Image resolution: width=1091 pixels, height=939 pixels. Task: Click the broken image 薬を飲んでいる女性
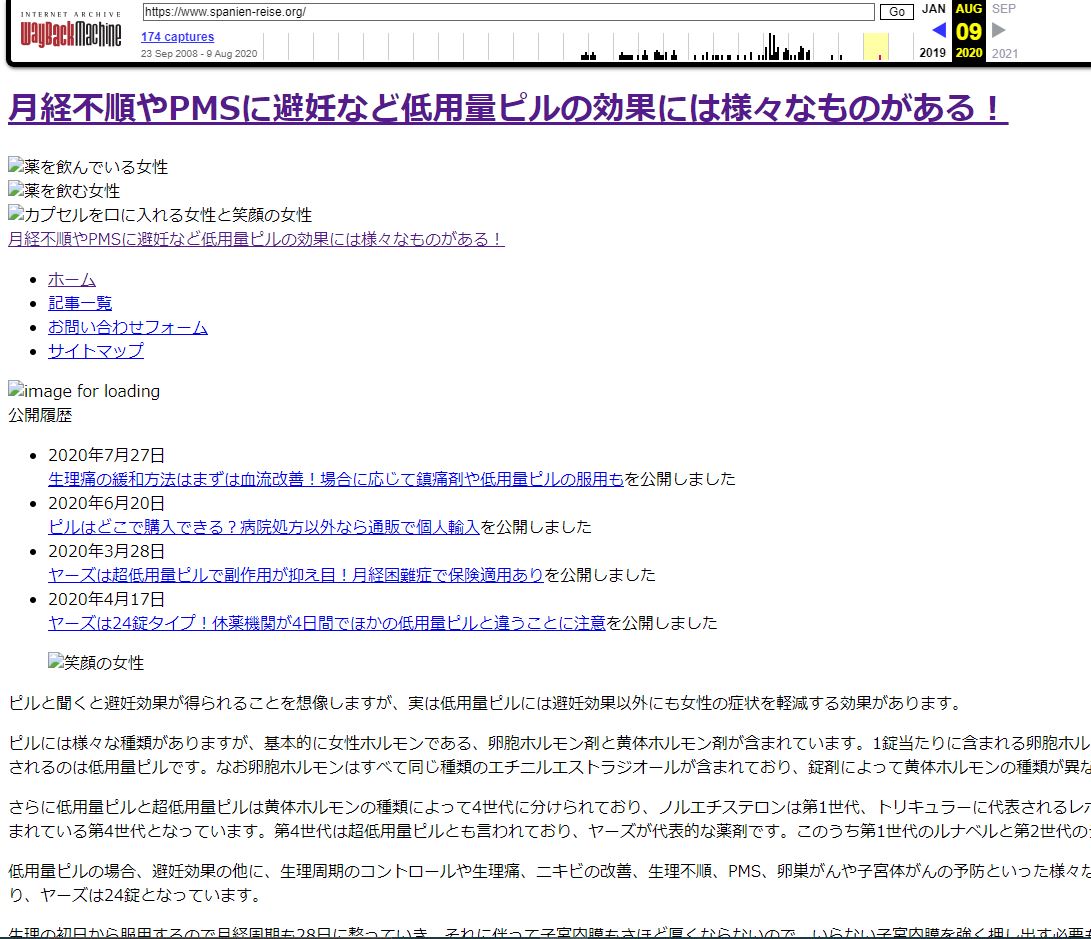pos(88,167)
